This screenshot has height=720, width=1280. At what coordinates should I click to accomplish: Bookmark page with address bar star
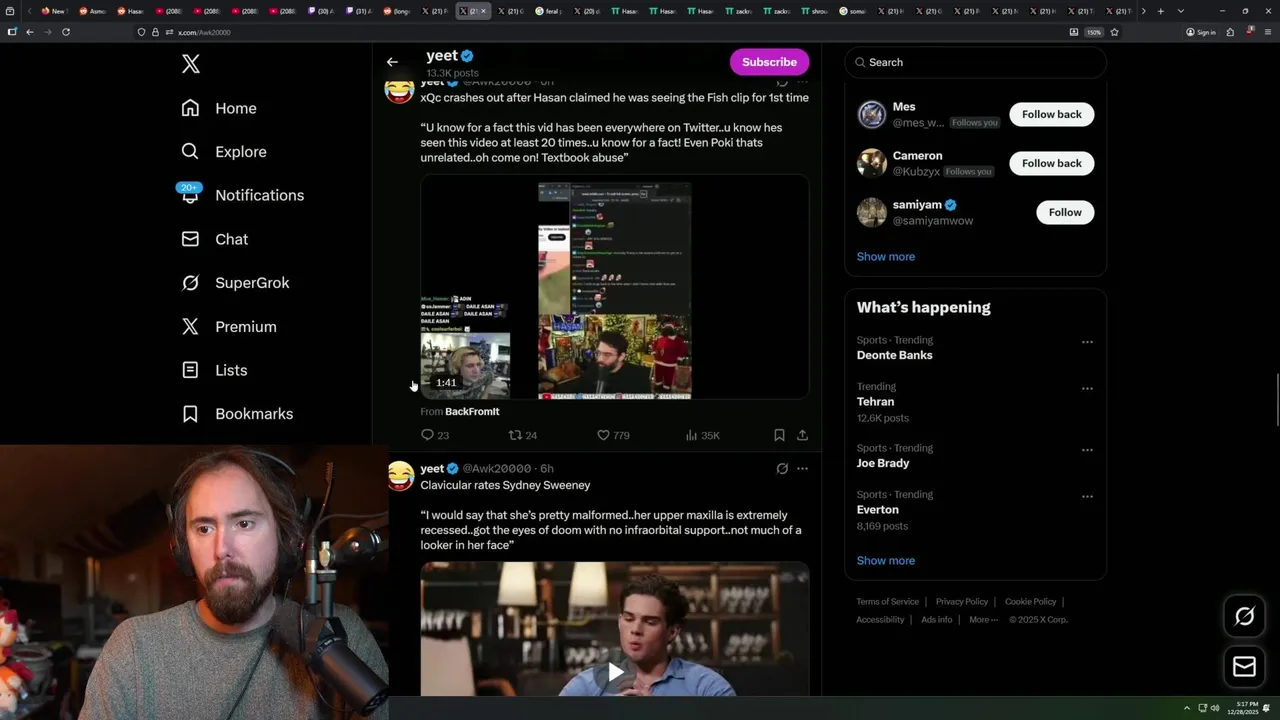(x=1114, y=32)
